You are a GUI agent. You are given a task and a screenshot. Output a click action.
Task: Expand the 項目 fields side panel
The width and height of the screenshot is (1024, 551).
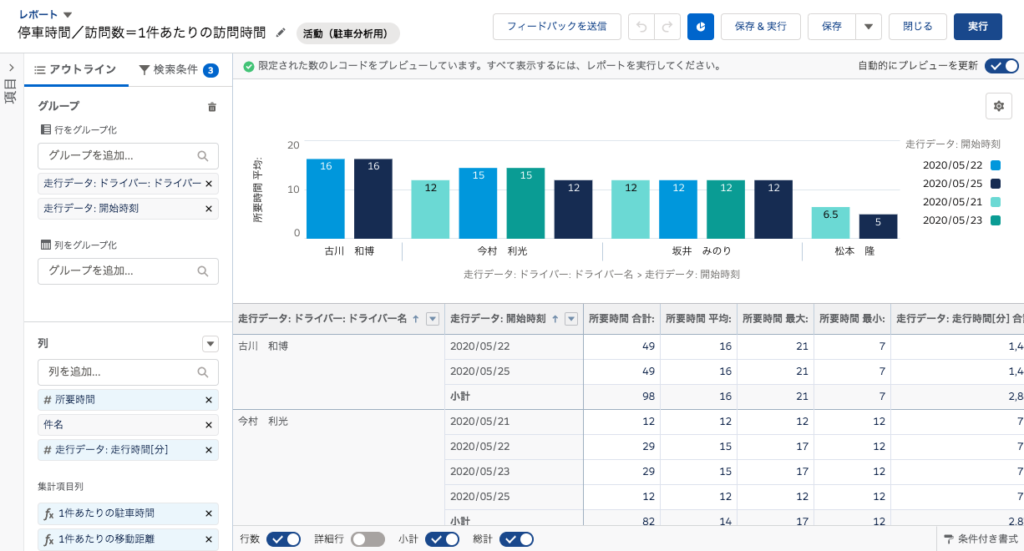click(11, 67)
